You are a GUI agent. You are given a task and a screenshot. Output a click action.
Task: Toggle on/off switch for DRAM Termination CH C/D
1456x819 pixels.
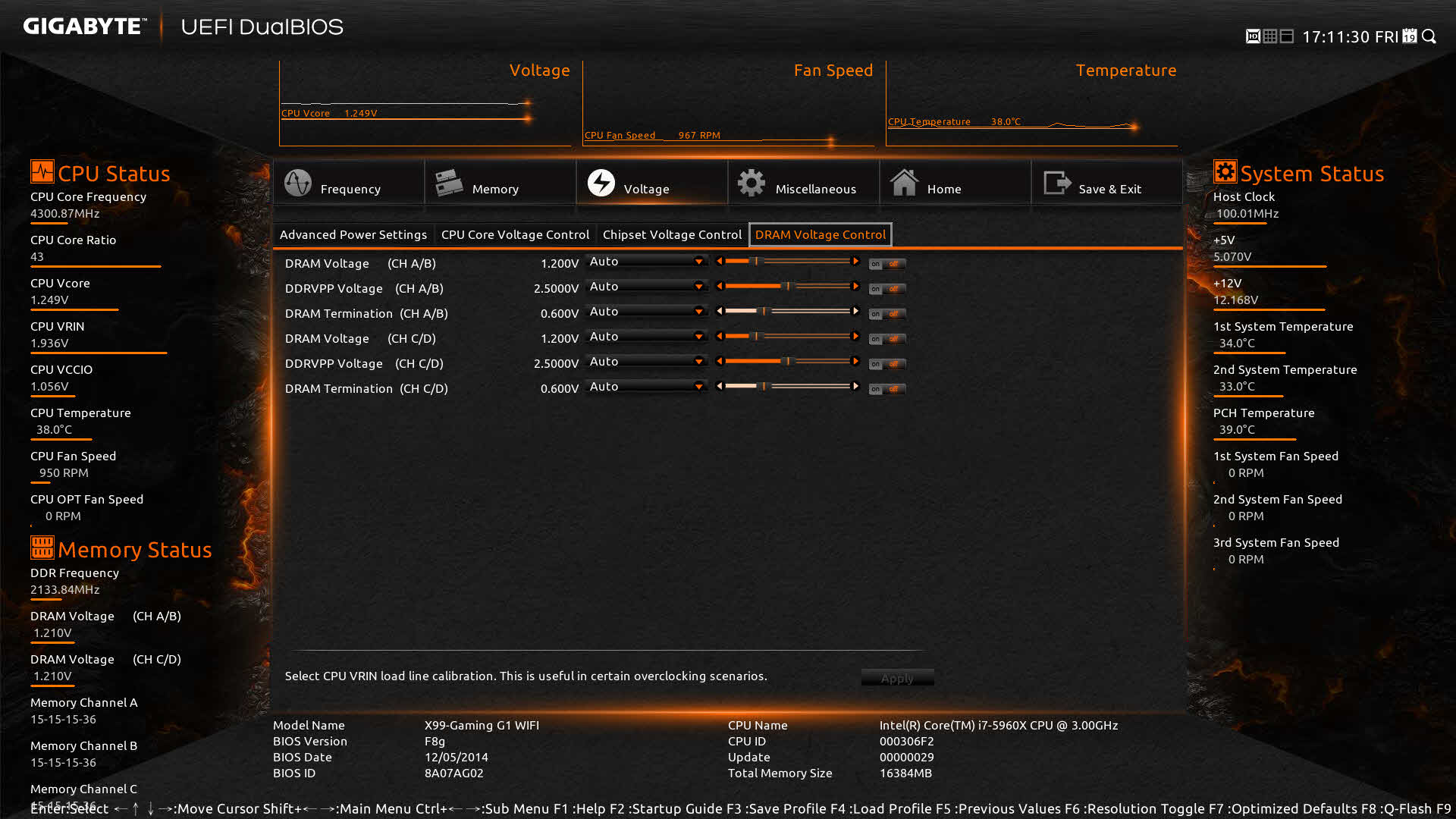tap(886, 389)
